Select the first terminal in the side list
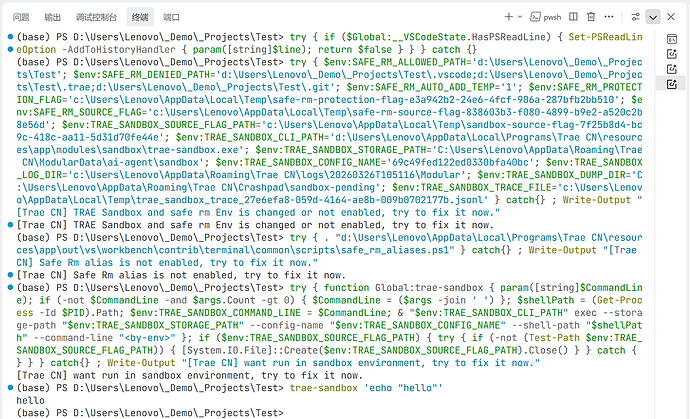 tap(672, 39)
